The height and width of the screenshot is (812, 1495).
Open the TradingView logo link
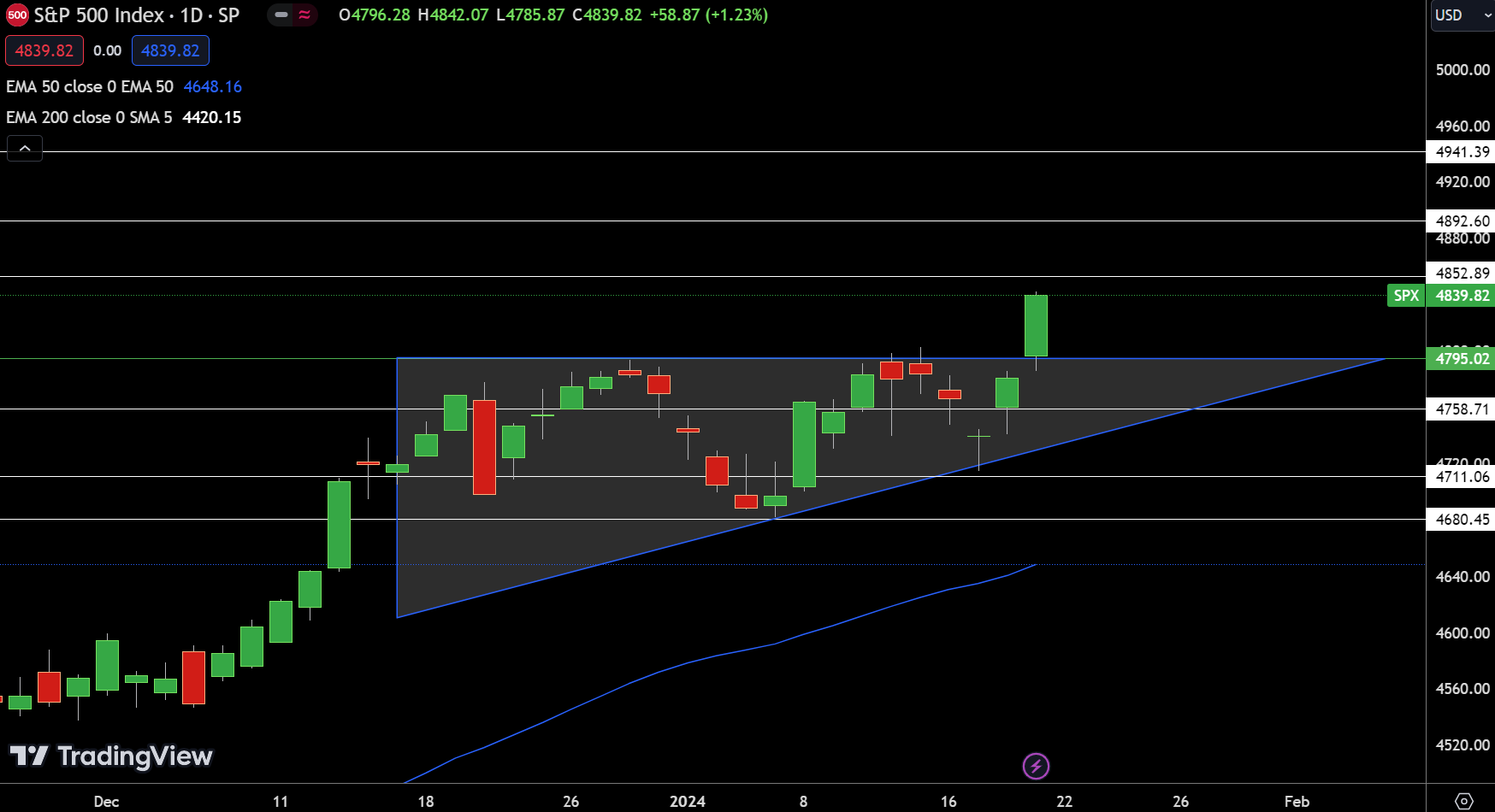111,756
